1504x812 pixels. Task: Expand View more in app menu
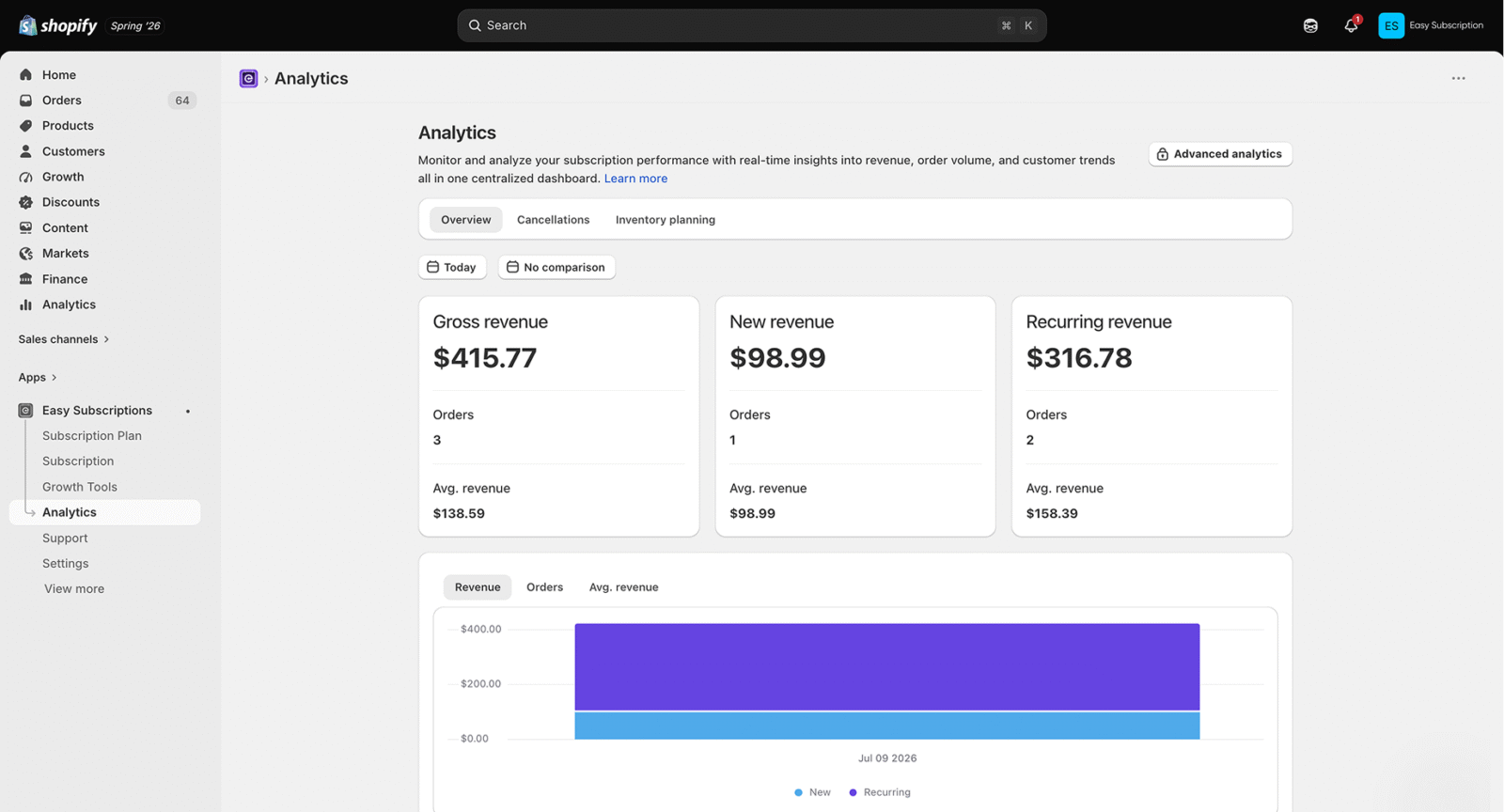coord(74,589)
